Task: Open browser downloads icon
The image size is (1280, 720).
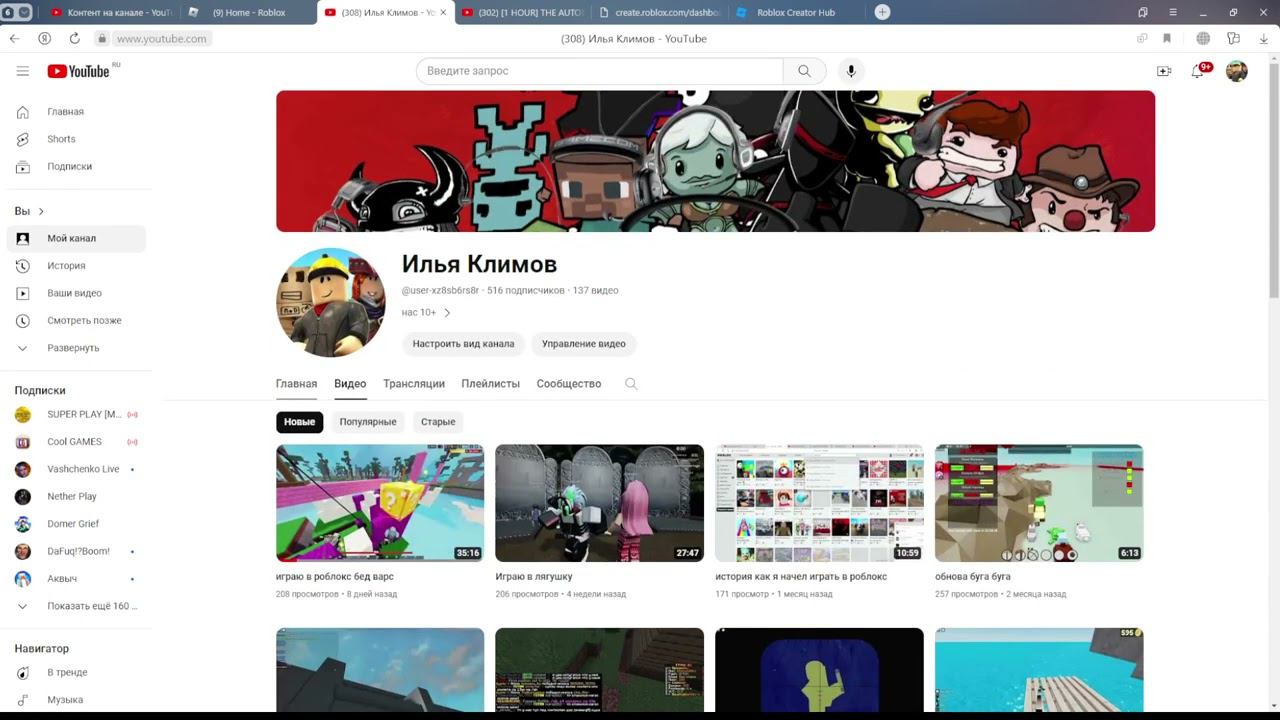Action: pos(1264,38)
